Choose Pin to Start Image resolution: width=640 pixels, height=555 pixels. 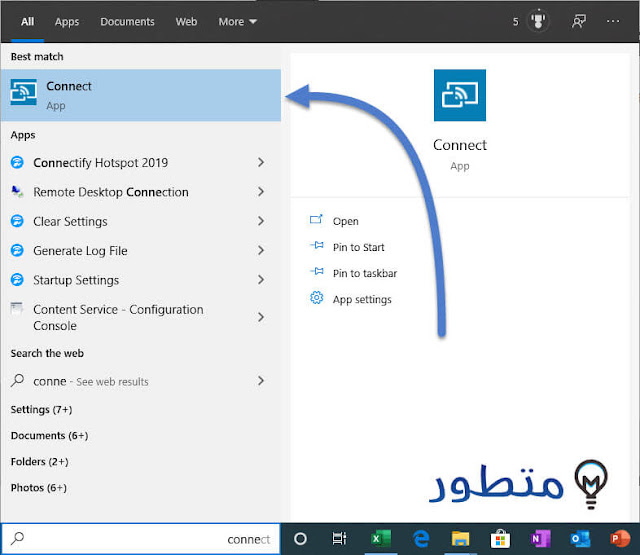(x=358, y=247)
